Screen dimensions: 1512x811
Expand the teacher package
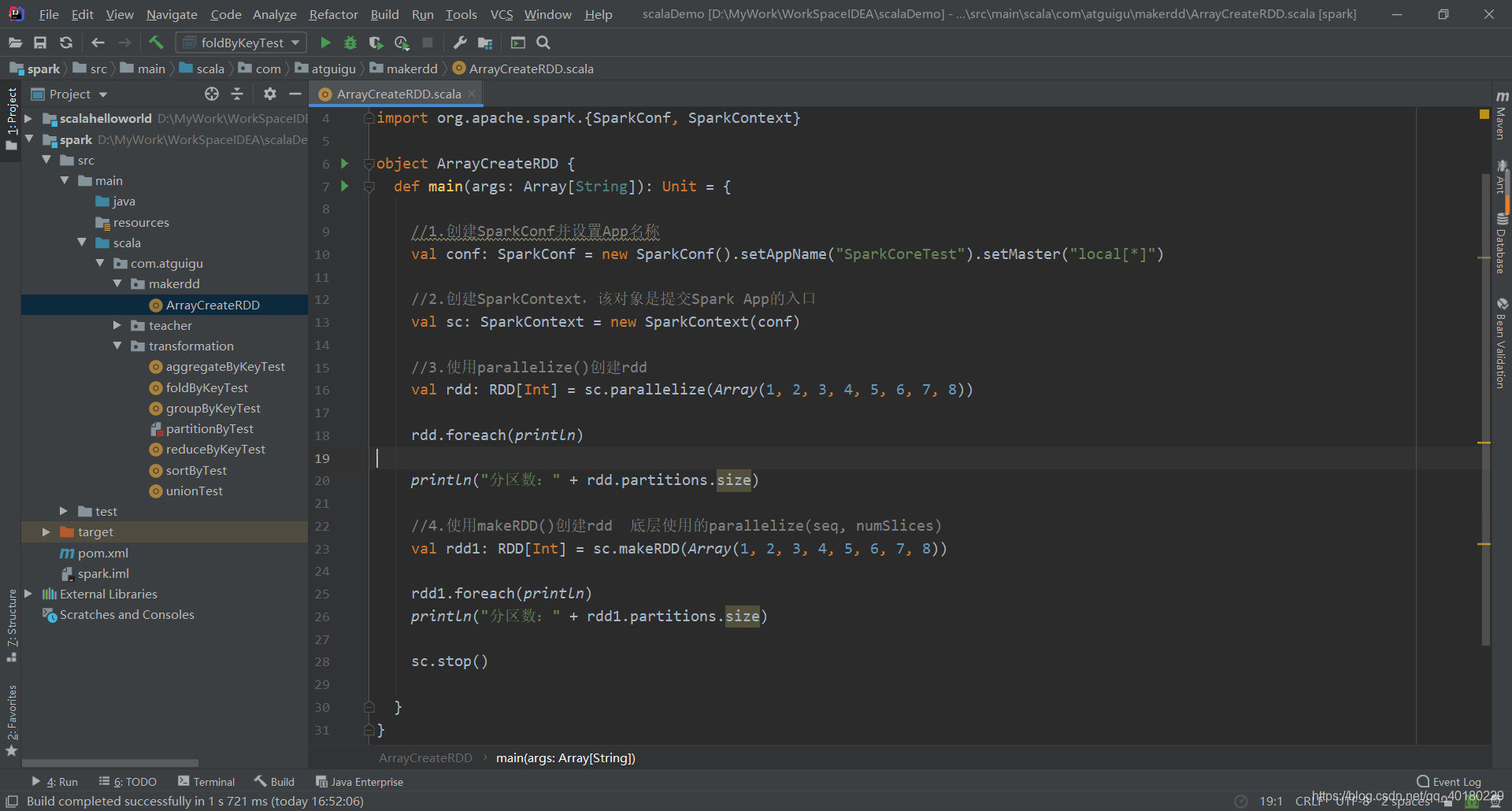tap(117, 325)
